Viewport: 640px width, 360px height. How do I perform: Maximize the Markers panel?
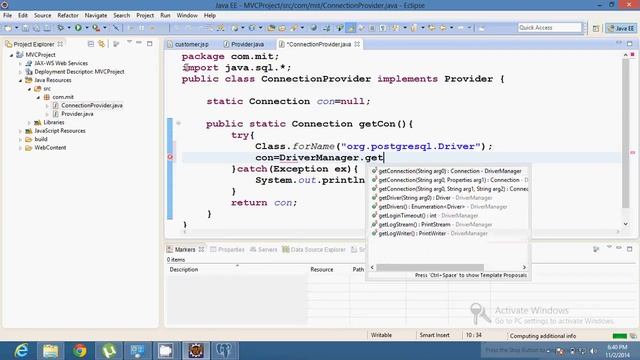[x=629, y=249]
